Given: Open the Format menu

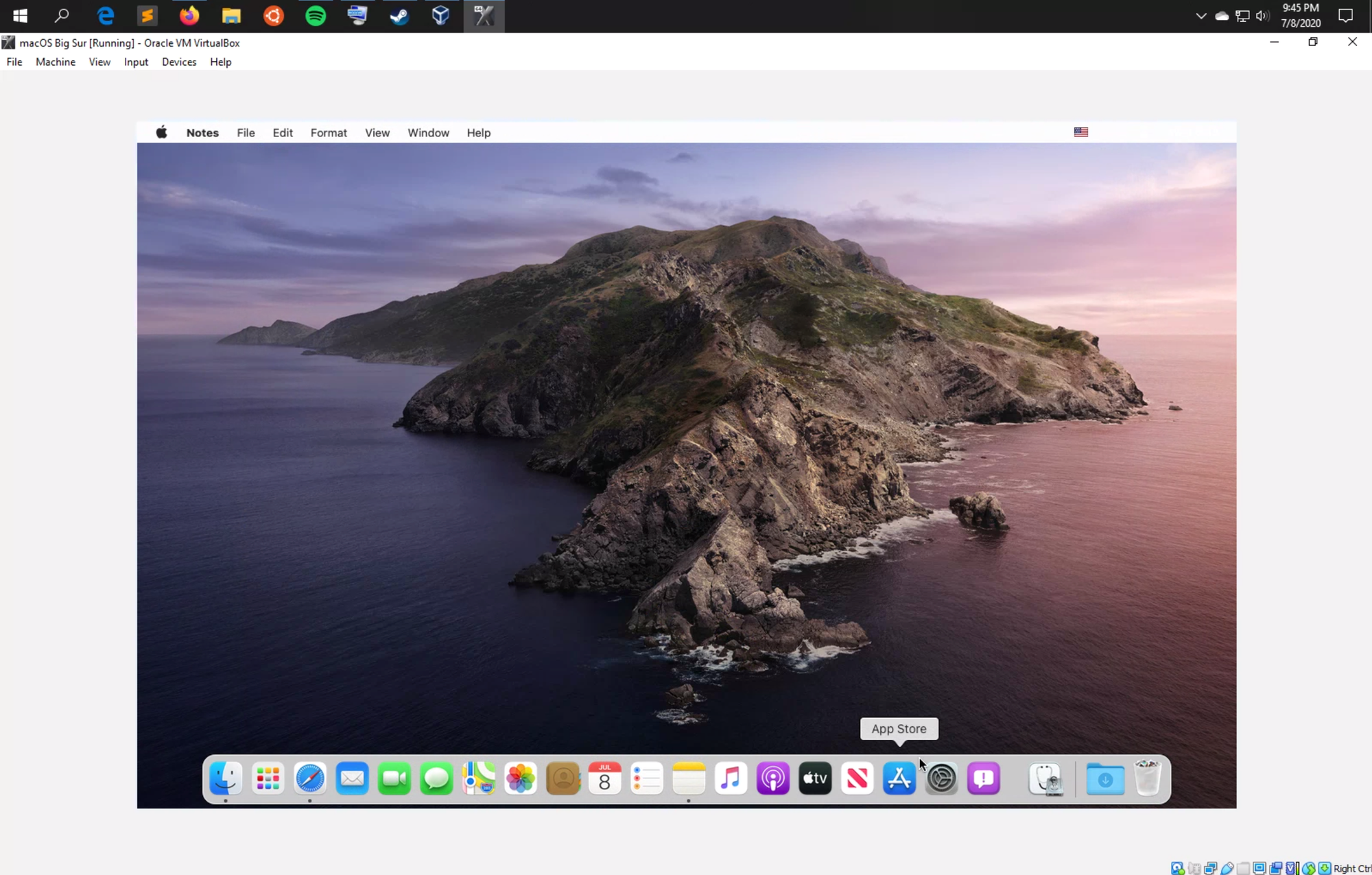Looking at the screenshot, I should tap(329, 132).
